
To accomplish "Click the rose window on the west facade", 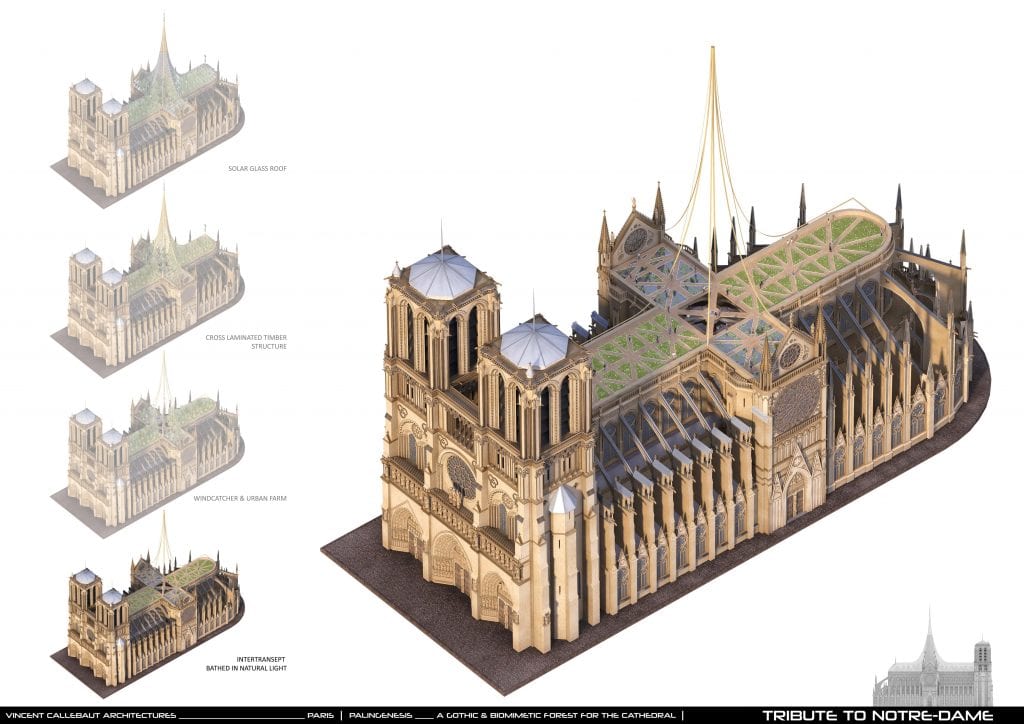I will [461, 476].
